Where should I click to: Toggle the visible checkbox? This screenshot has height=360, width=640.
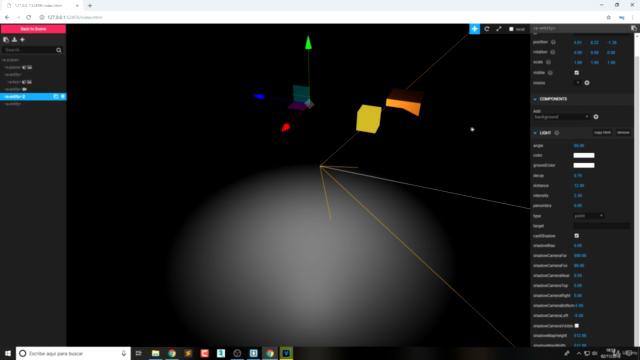(x=576, y=73)
